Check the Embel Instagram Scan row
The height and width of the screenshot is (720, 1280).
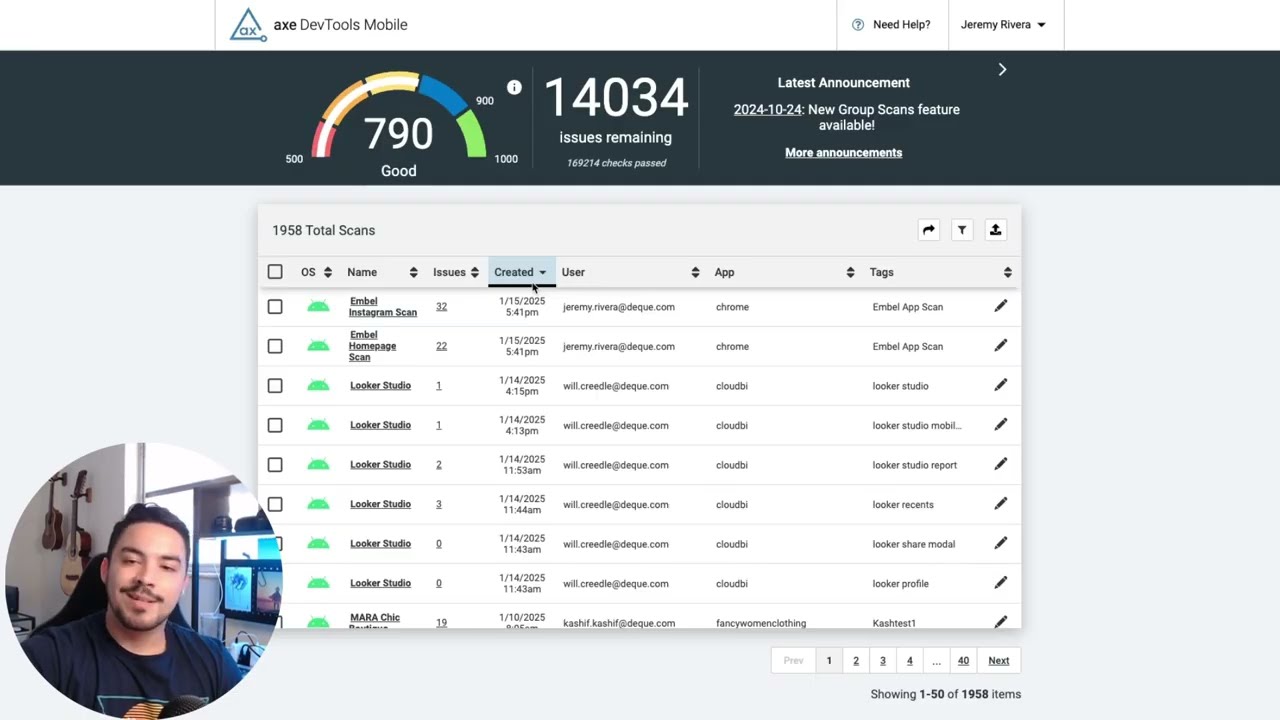click(275, 307)
